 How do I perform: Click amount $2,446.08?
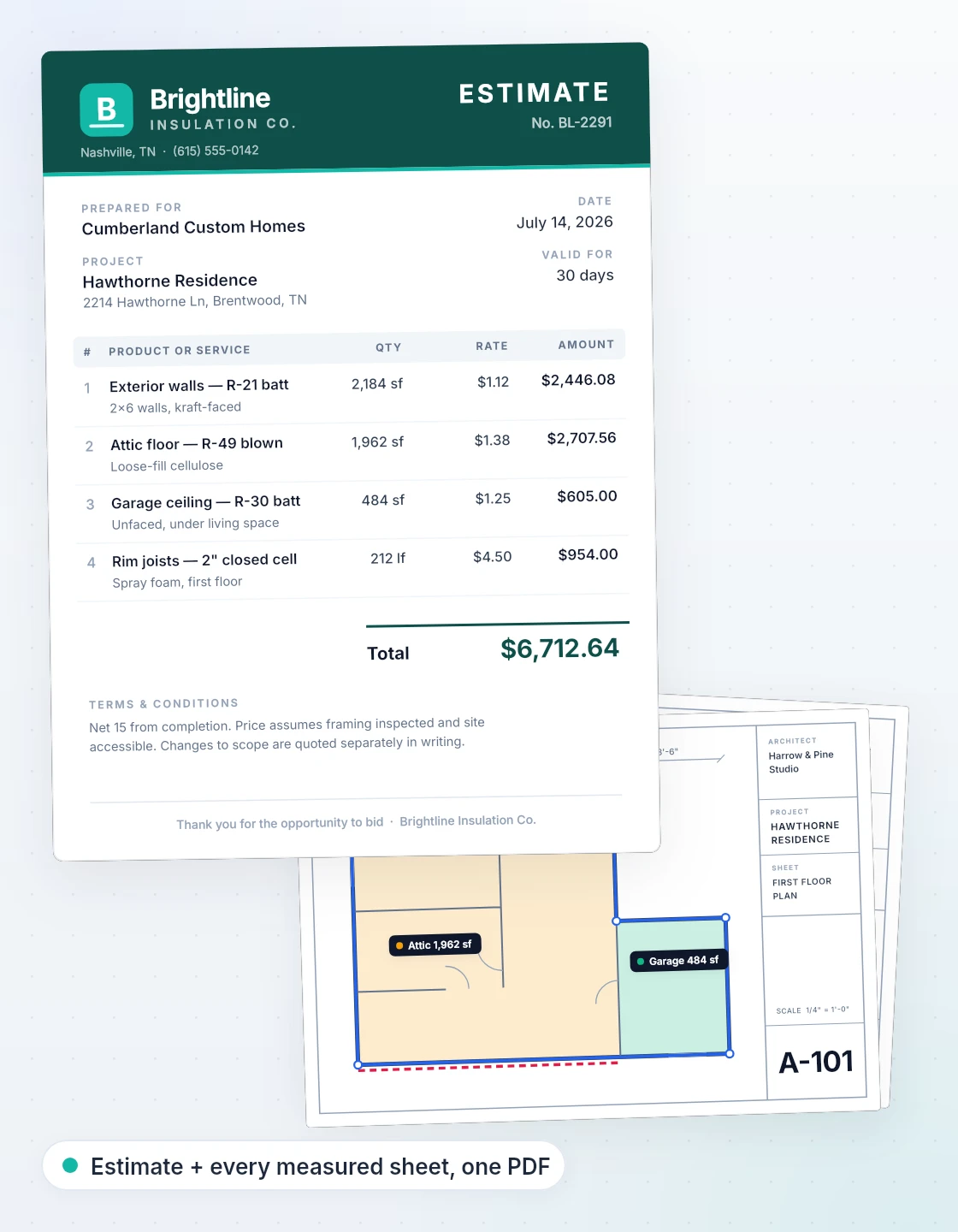click(x=578, y=380)
